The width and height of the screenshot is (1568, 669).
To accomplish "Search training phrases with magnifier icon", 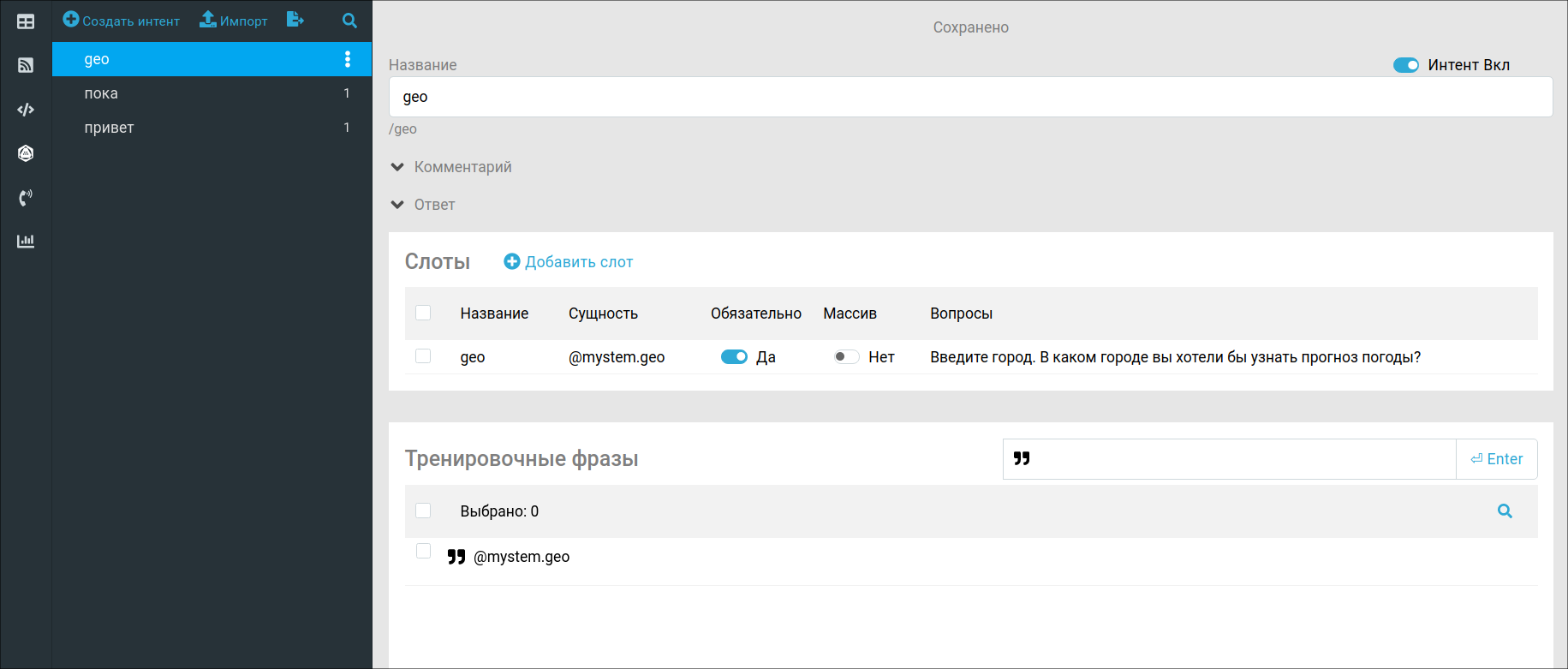I will 1505,511.
